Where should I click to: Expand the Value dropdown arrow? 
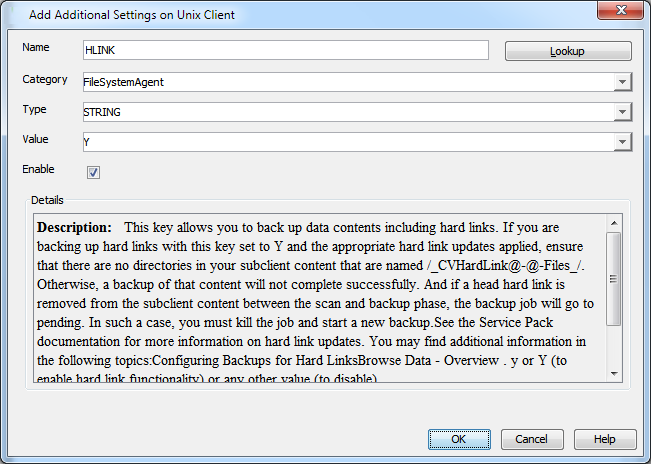click(622, 142)
